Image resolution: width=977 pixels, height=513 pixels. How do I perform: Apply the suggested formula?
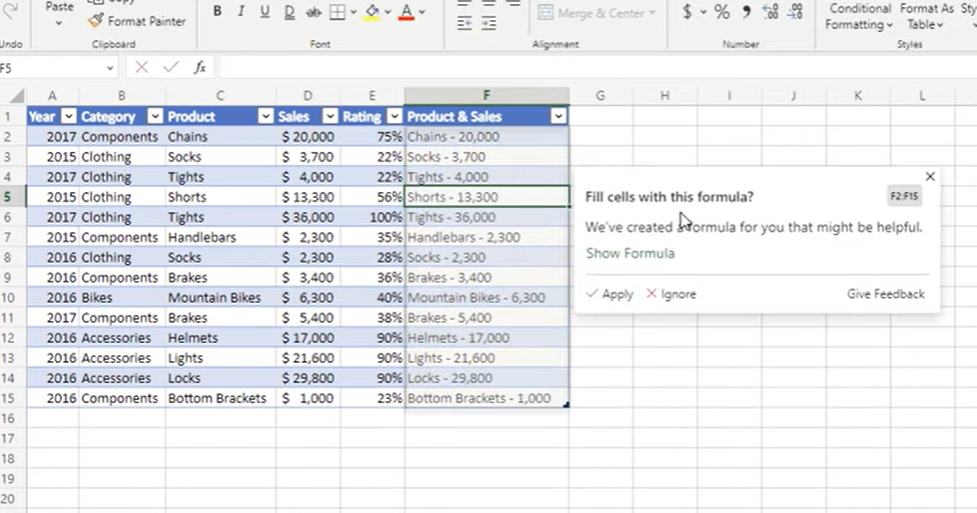(x=610, y=294)
